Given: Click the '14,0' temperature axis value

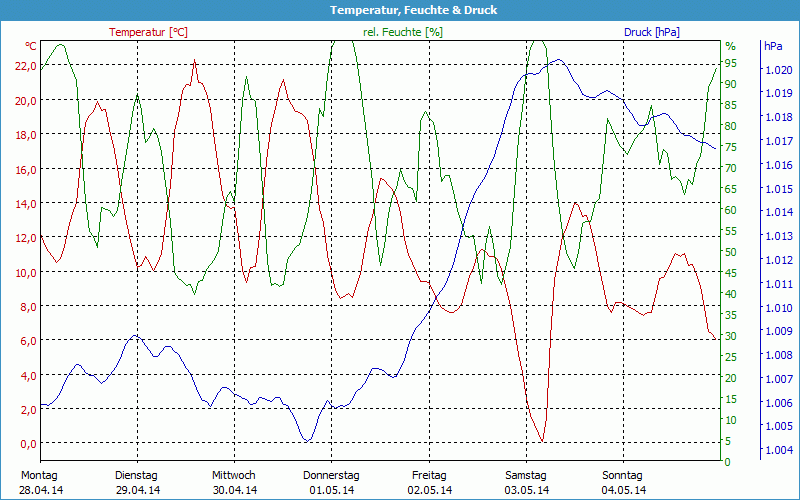Looking at the screenshot, I should [26, 204].
